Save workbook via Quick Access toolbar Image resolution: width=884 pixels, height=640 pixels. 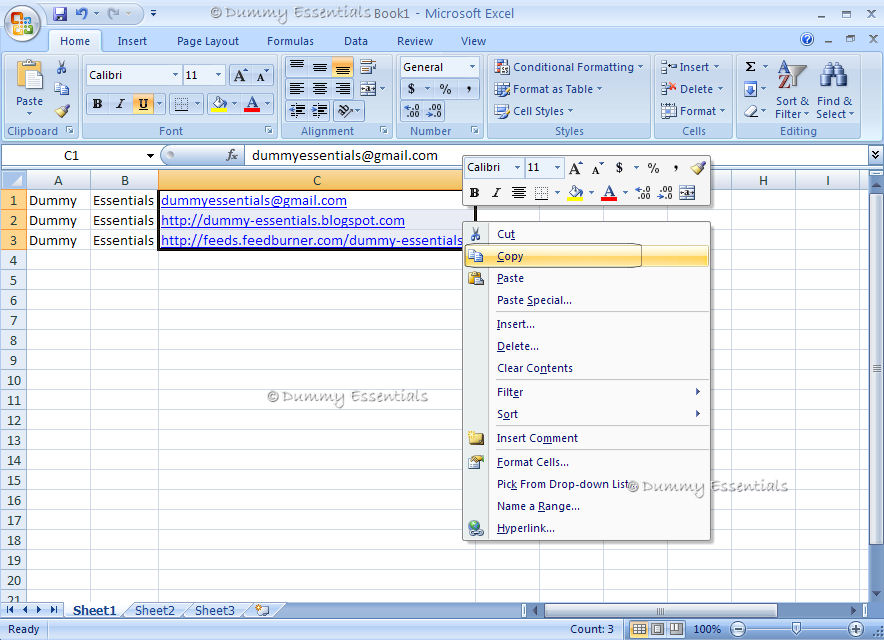pyautogui.click(x=60, y=14)
